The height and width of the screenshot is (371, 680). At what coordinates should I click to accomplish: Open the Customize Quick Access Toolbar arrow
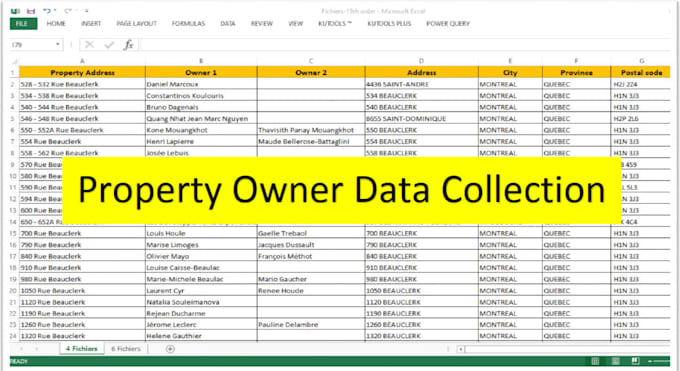pos(87,11)
